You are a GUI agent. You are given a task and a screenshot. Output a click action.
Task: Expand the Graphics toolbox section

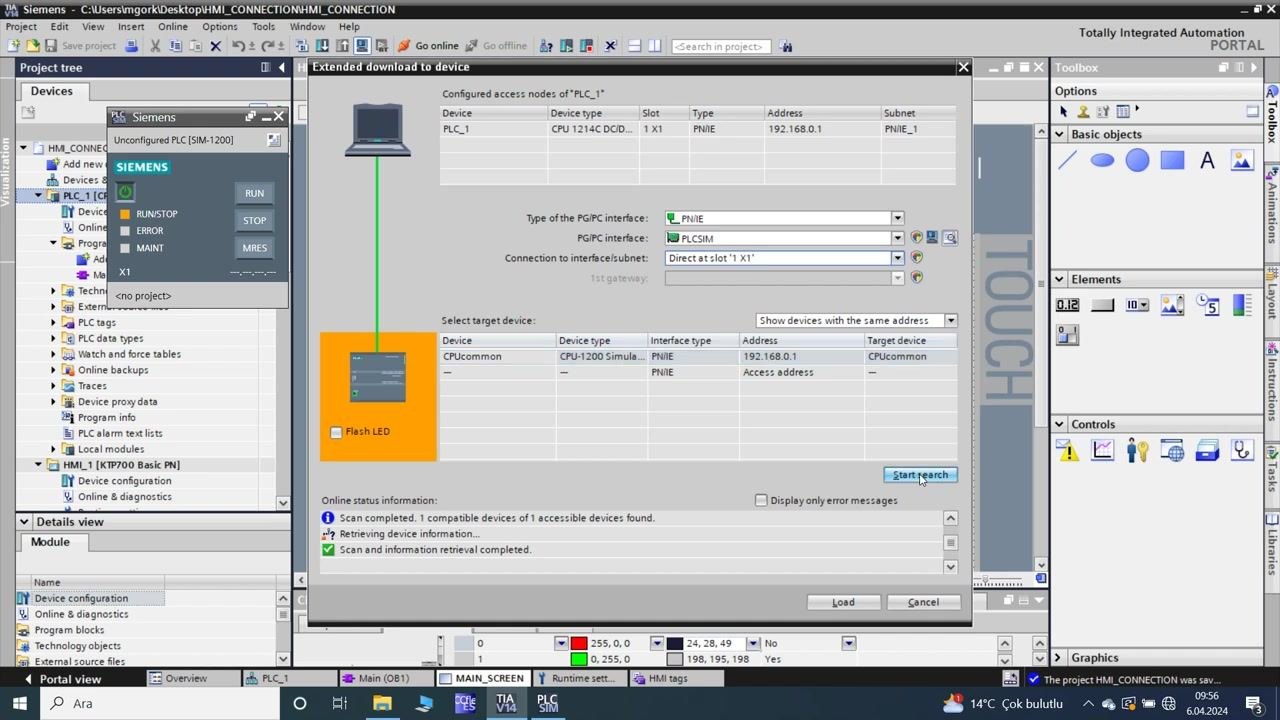click(x=1059, y=658)
